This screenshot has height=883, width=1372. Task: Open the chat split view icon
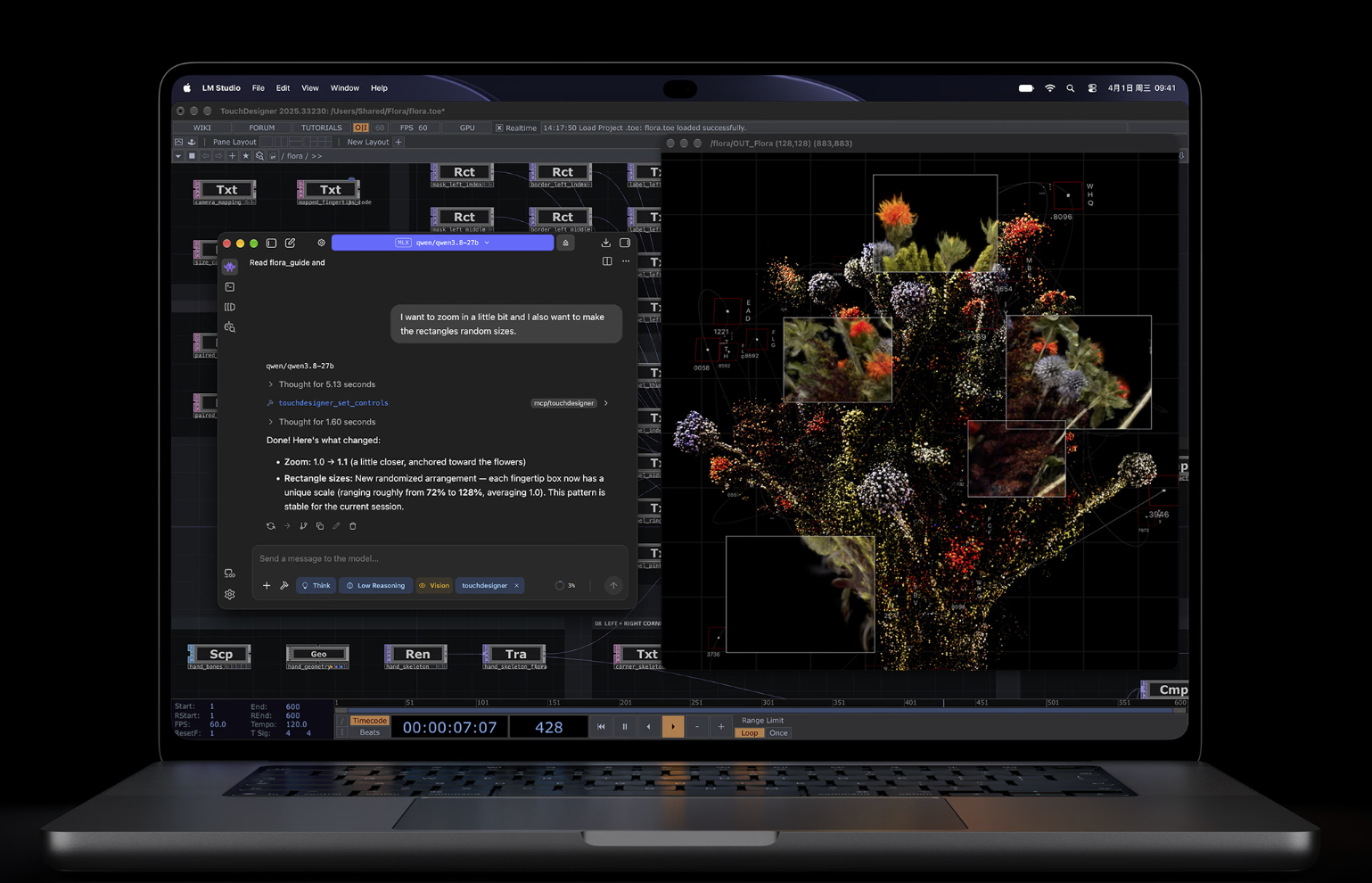607,262
